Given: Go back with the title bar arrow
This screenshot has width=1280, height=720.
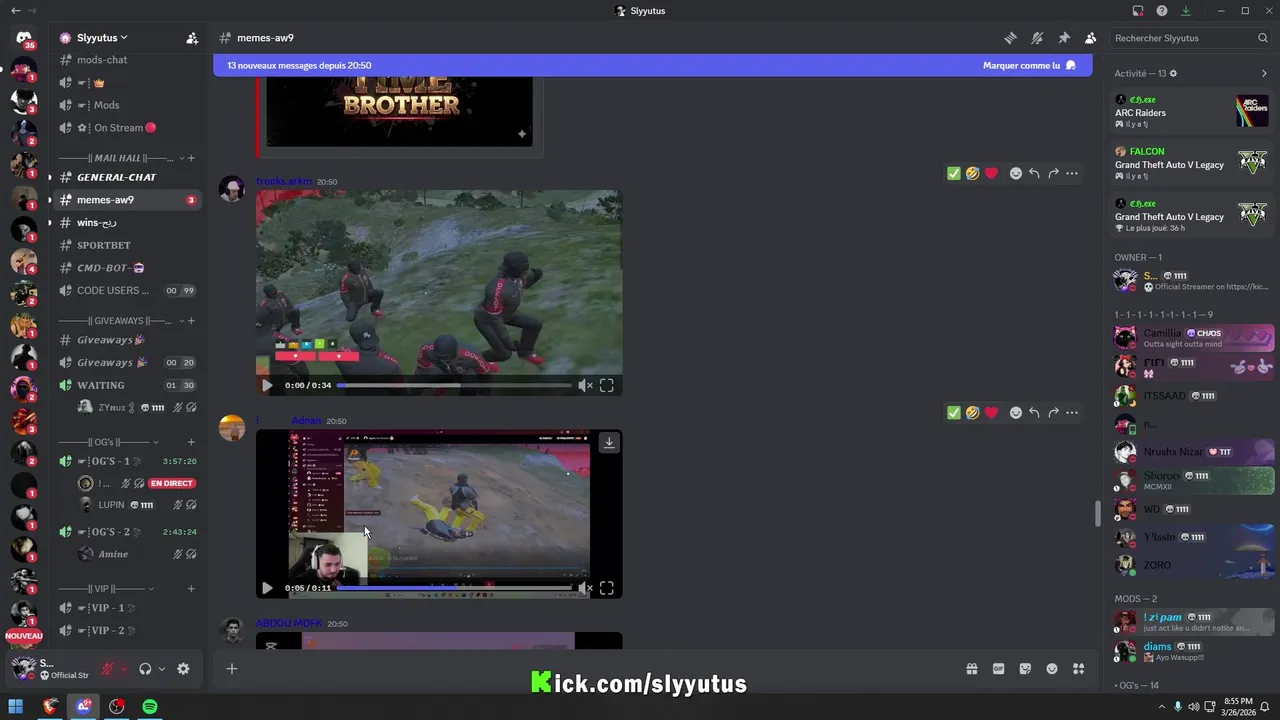Looking at the screenshot, I should click(x=15, y=11).
